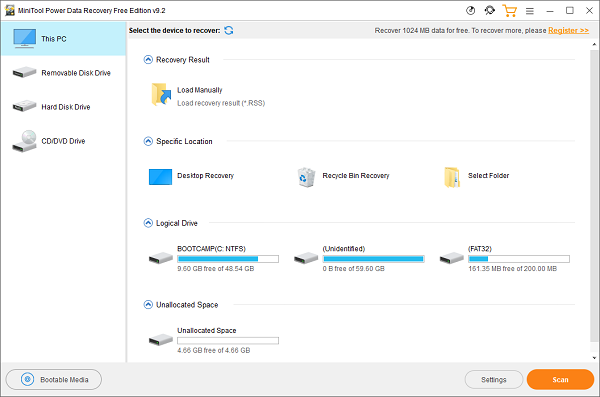600x397 pixels.
Task: Open the shopping cart upgrade icon
Action: click(x=509, y=10)
